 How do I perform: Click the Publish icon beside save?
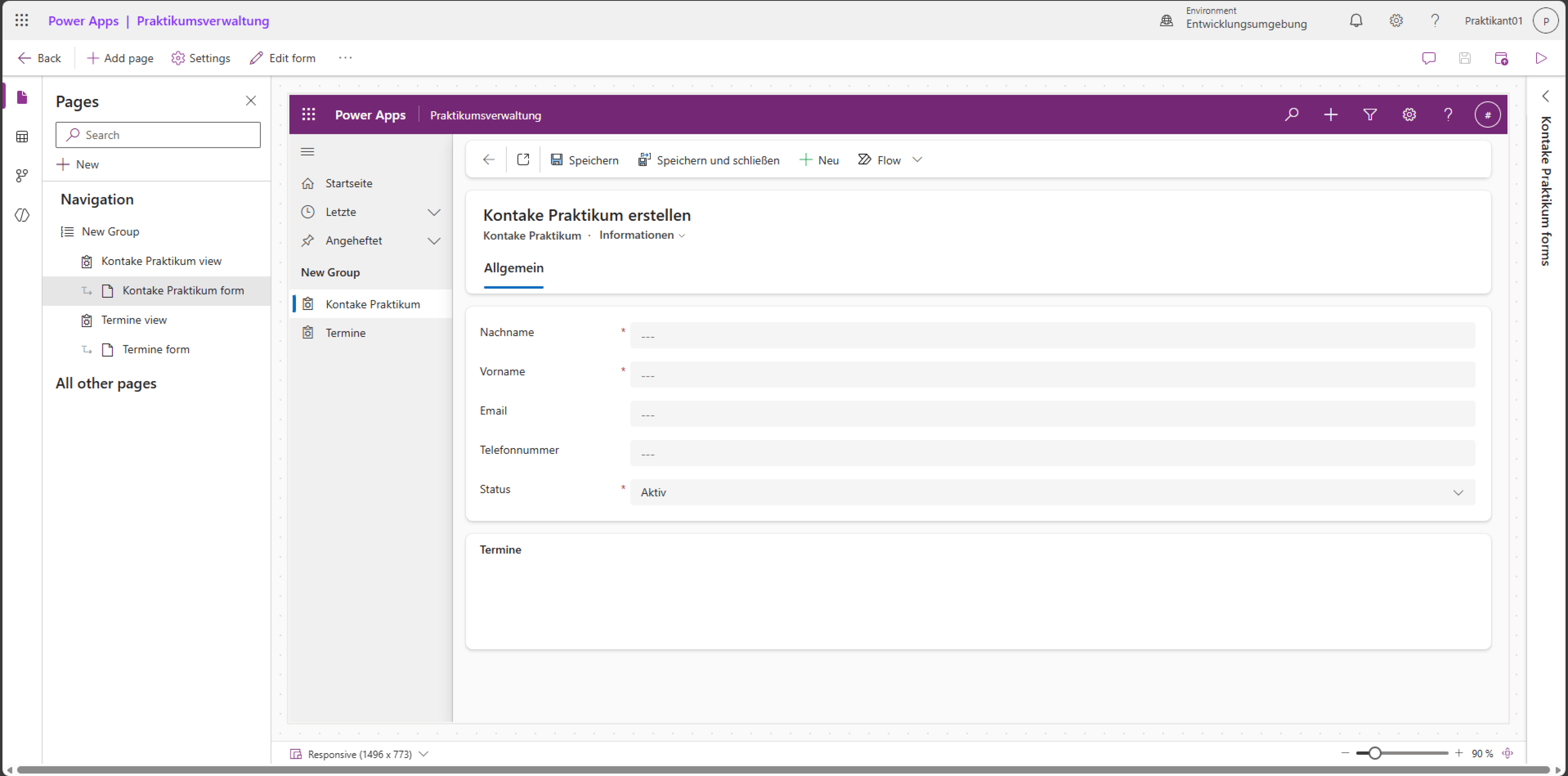click(x=1501, y=59)
